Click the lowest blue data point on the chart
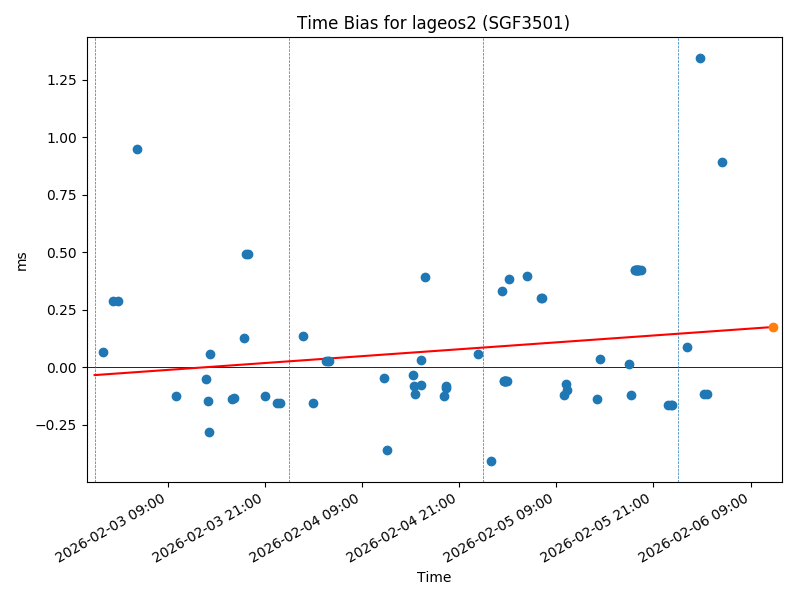The width and height of the screenshot is (800, 600). pos(491,461)
